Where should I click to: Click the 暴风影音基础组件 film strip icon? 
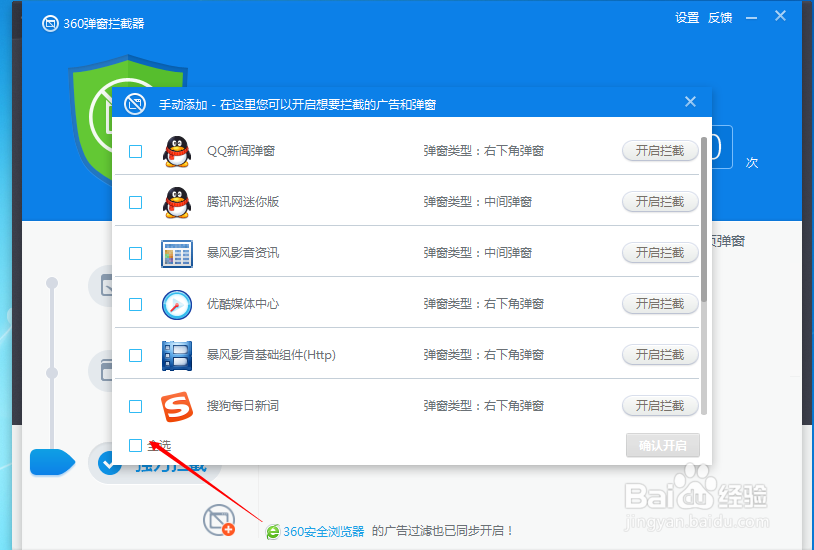pyautogui.click(x=177, y=356)
